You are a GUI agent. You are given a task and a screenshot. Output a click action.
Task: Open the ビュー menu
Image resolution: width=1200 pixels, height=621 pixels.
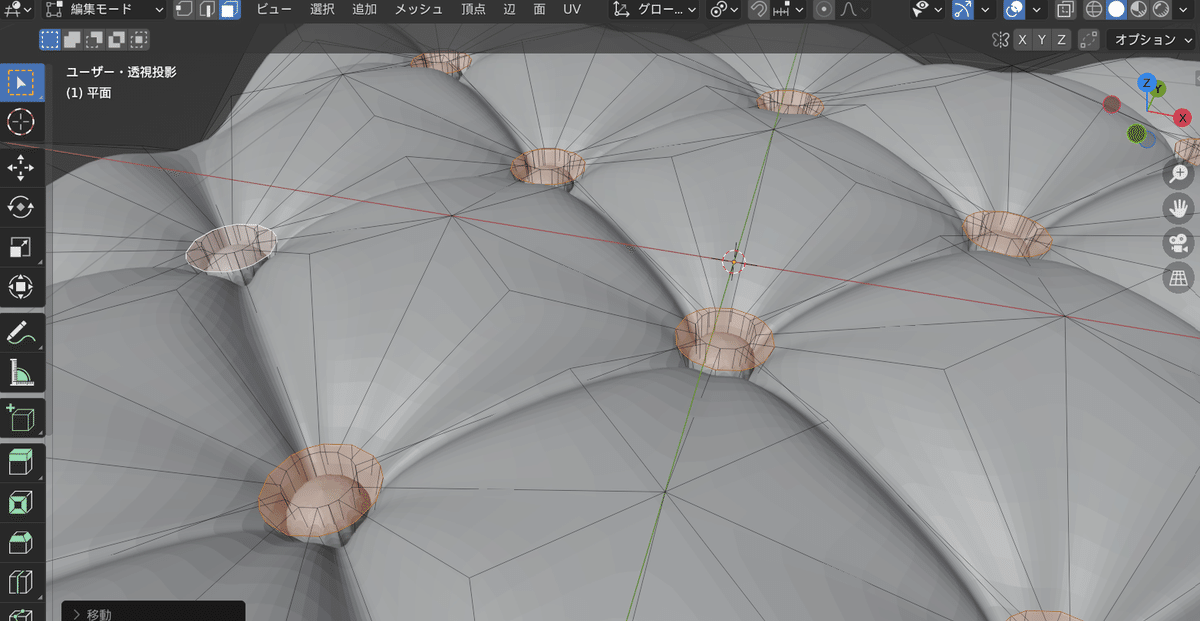click(x=275, y=10)
